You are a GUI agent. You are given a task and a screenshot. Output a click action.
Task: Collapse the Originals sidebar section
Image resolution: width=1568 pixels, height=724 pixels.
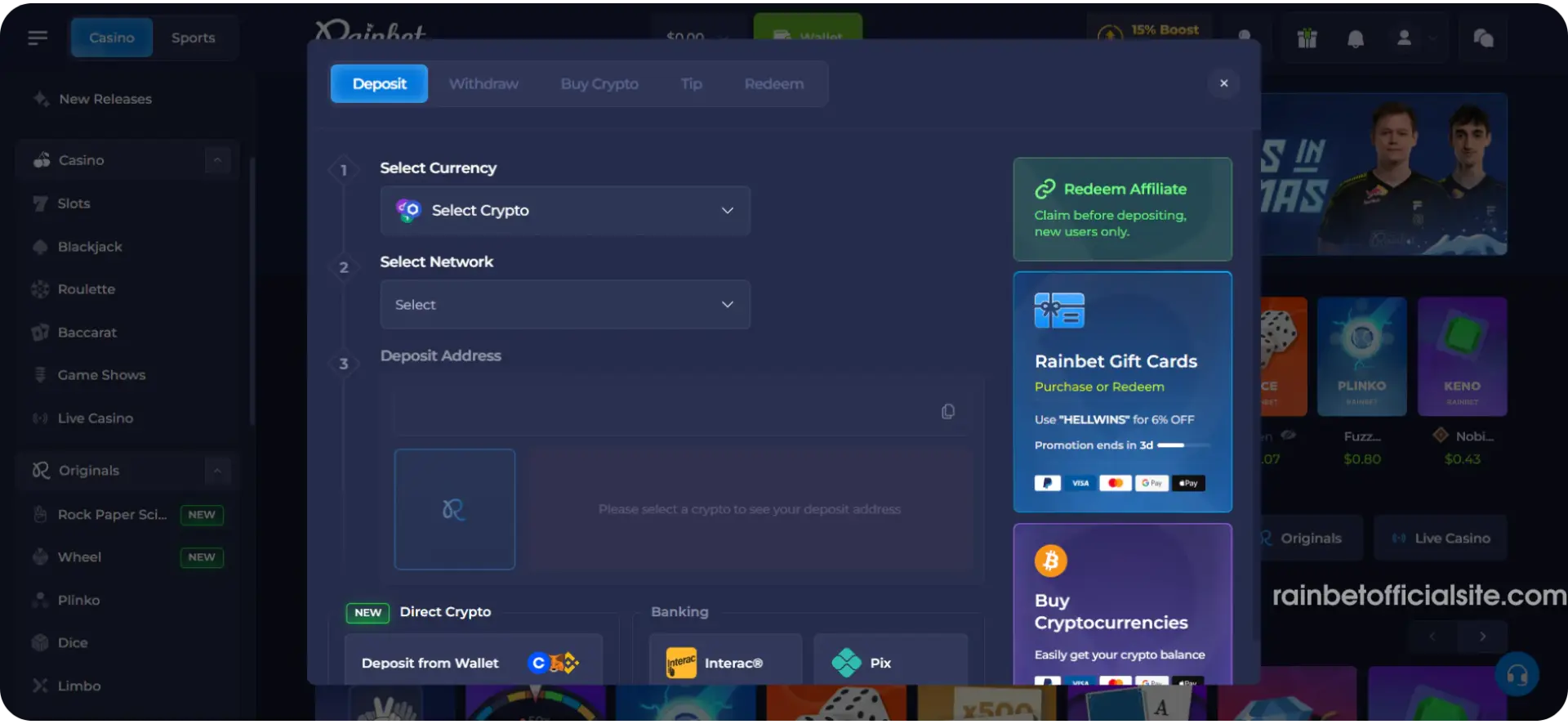pos(217,471)
